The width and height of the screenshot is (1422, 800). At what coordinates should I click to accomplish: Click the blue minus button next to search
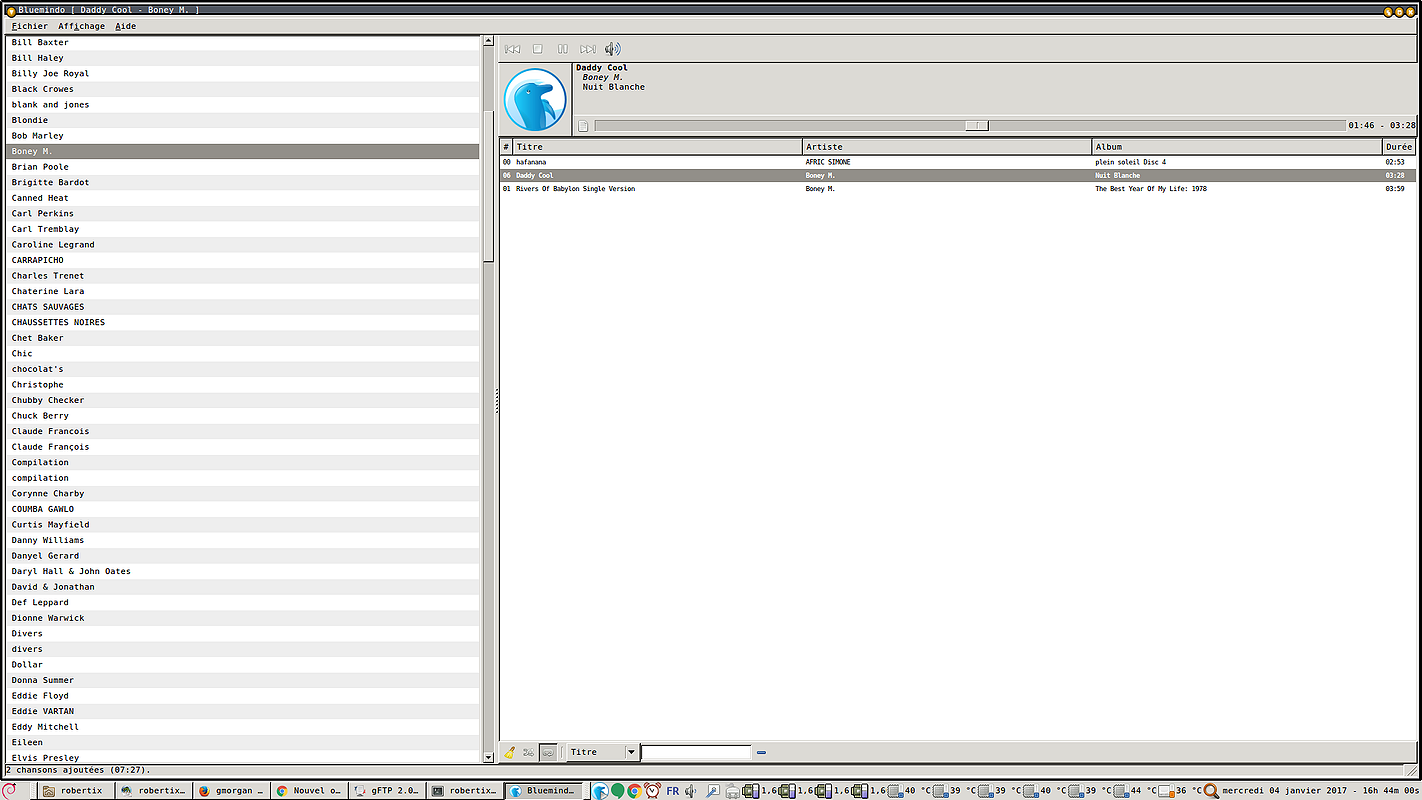pyautogui.click(x=761, y=752)
